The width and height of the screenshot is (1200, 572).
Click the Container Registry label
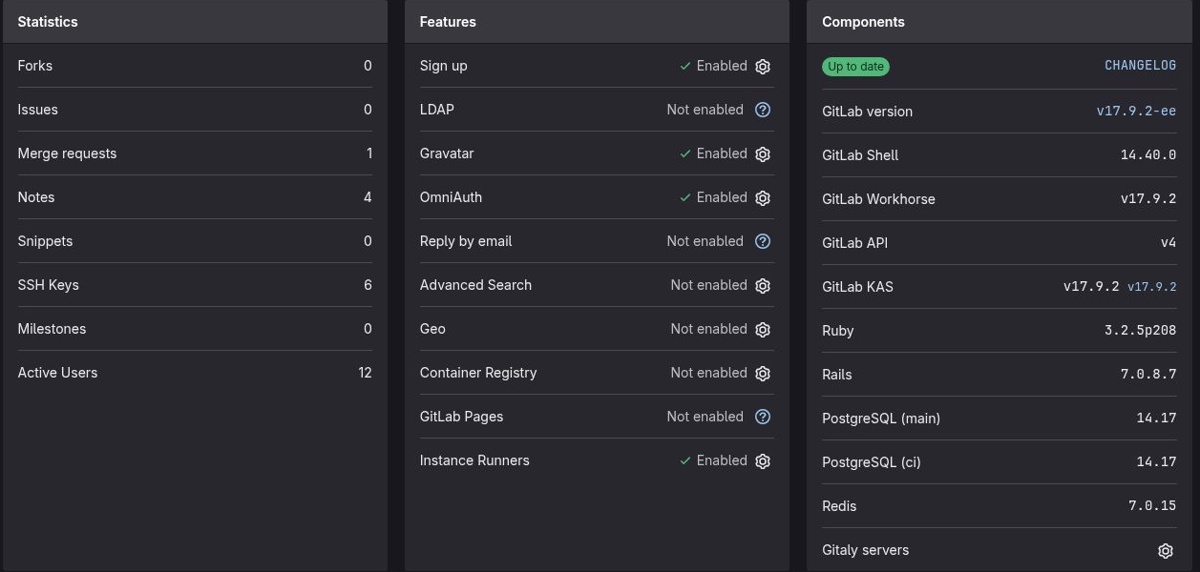pos(478,373)
